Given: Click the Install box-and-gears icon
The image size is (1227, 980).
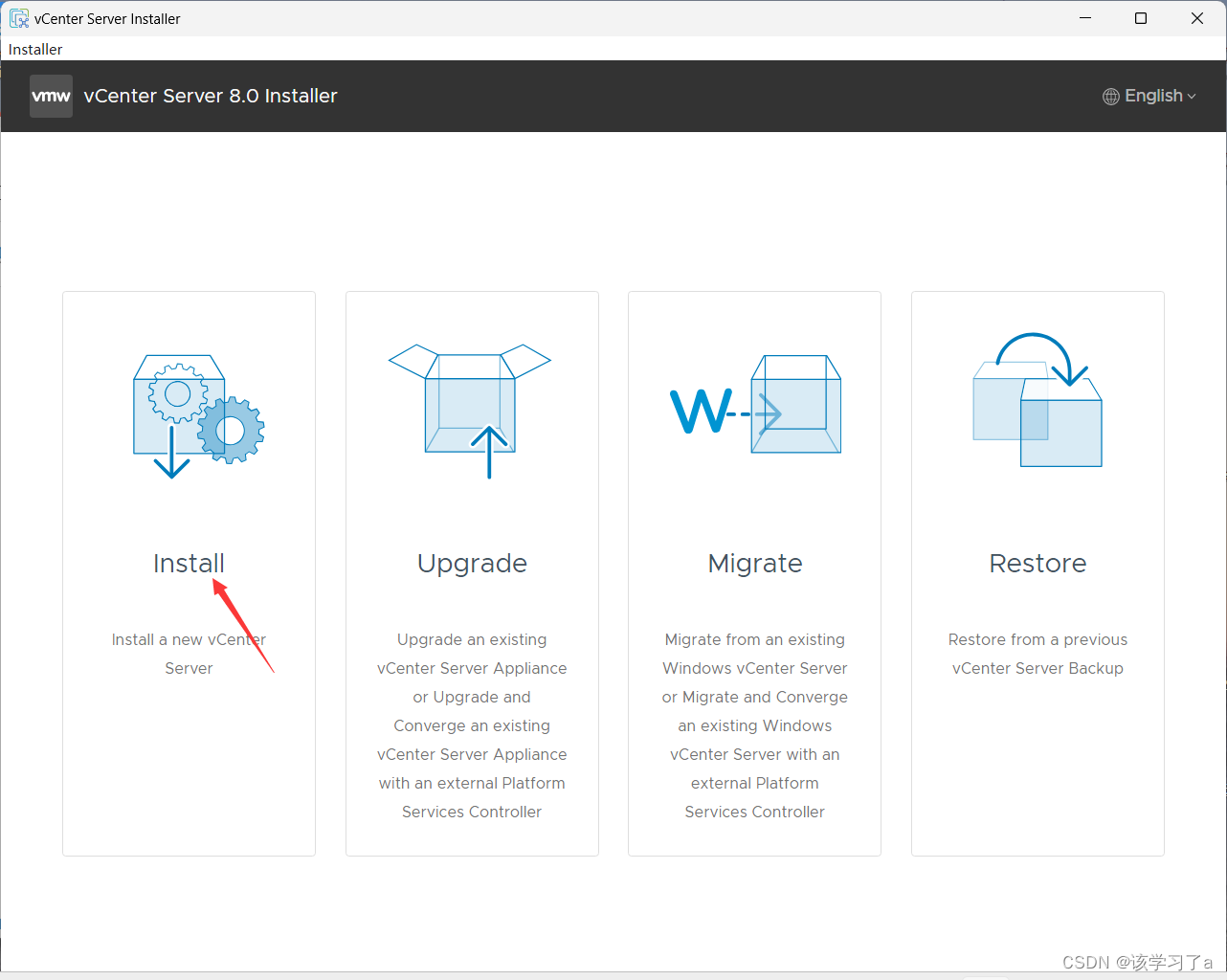Looking at the screenshot, I should (199, 416).
